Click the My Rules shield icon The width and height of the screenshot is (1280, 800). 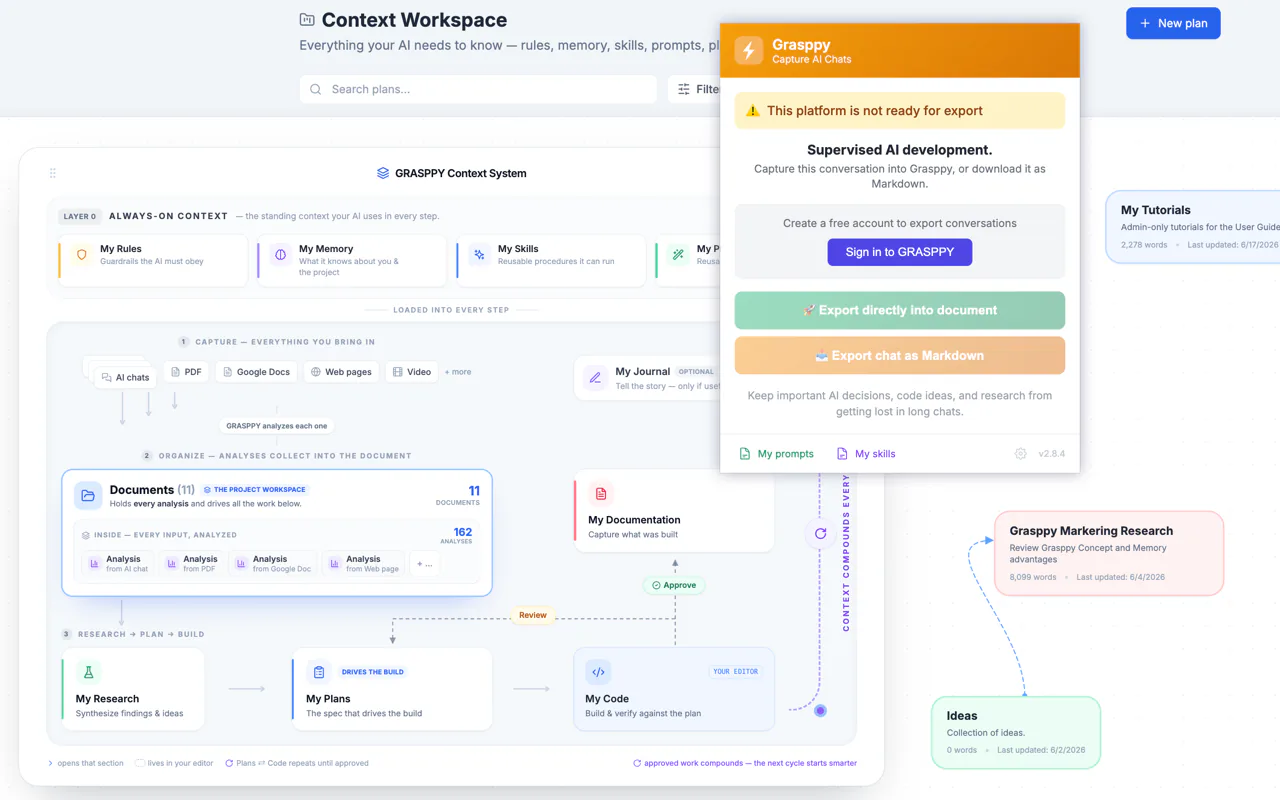pos(82,255)
